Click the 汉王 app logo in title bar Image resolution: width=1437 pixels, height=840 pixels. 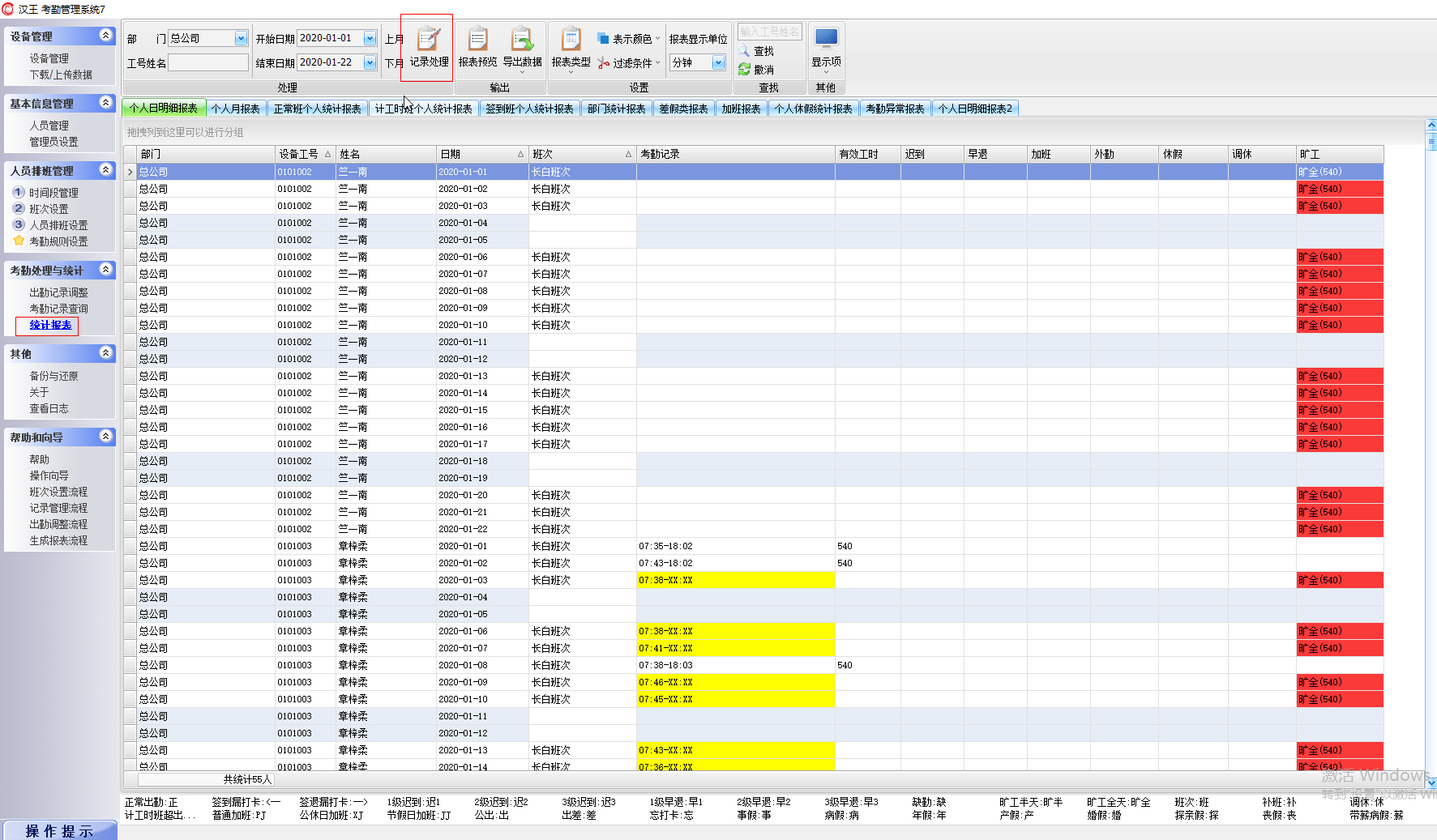8,9
